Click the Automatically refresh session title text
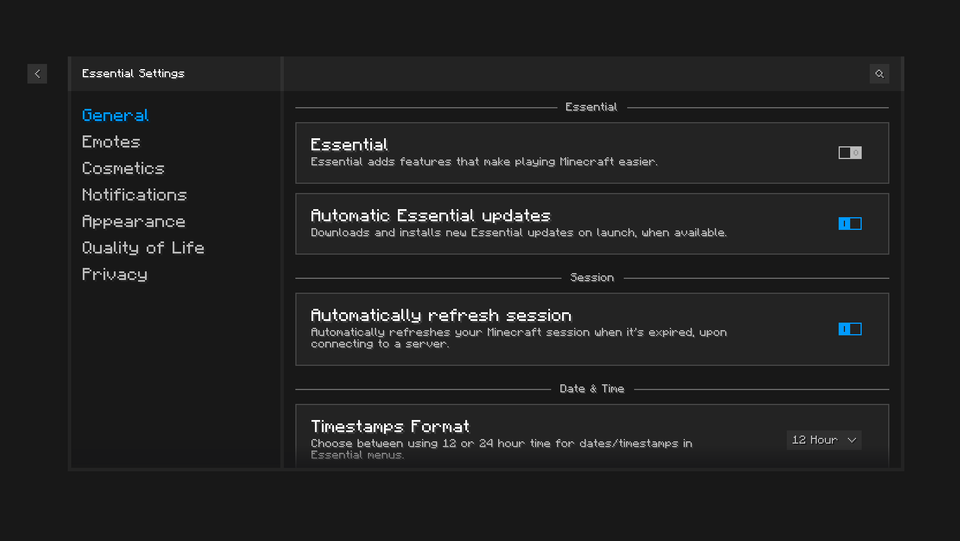 [441, 315]
